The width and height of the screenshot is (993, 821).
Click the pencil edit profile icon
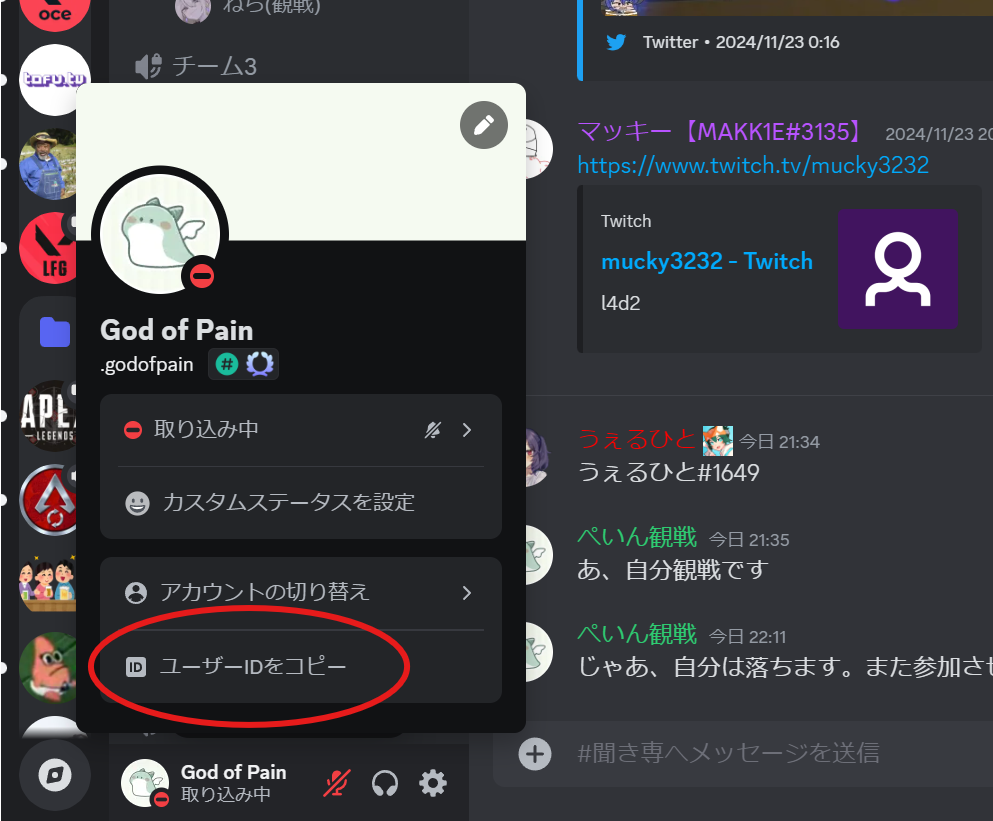click(x=484, y=125)
